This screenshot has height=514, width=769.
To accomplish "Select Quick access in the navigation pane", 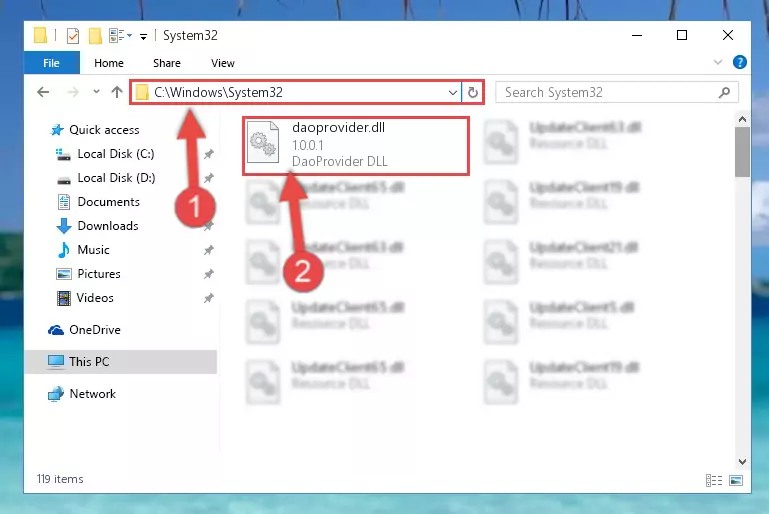I will coord(104,130).
